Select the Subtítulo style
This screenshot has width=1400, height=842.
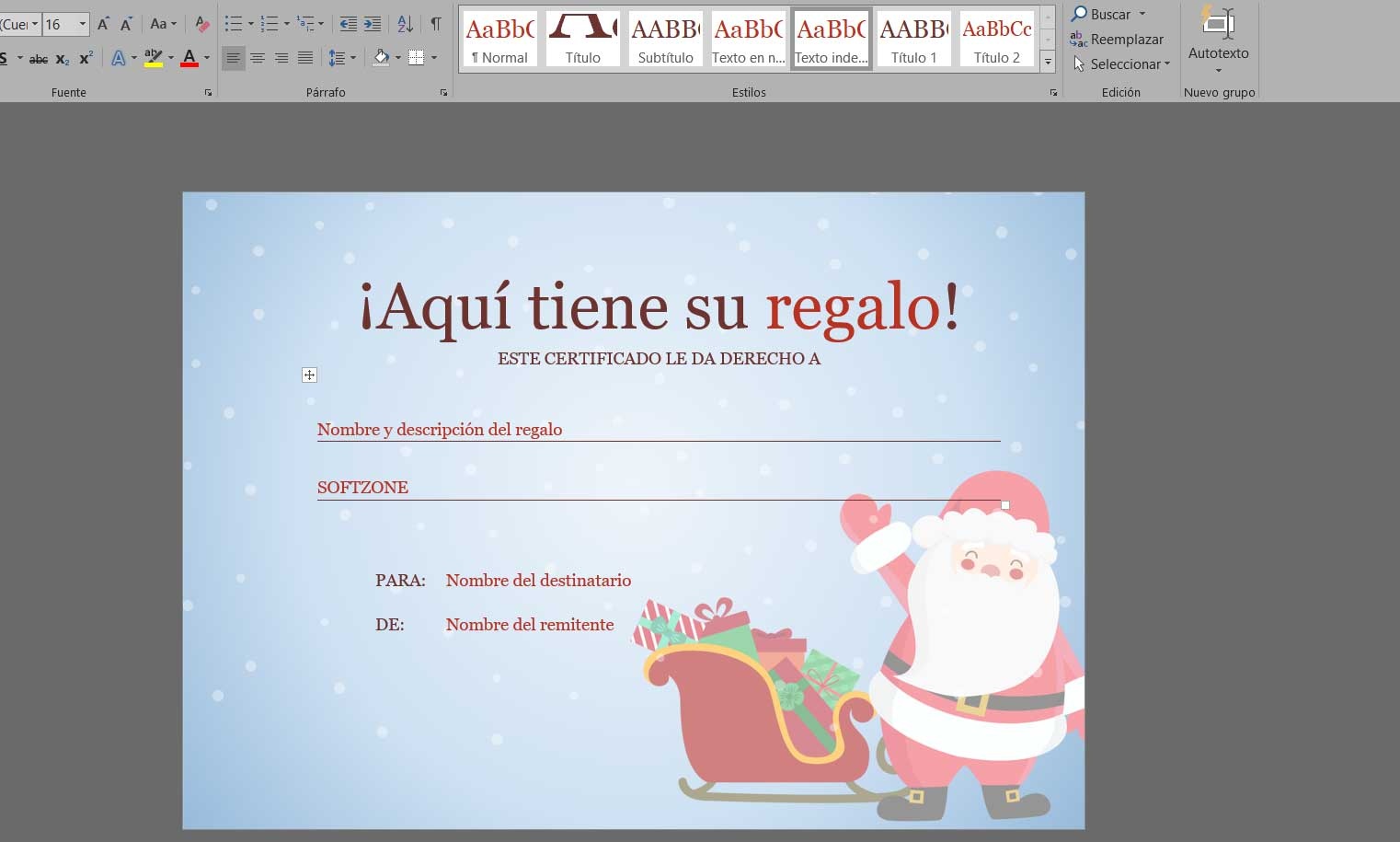click(x=665, y=40)
